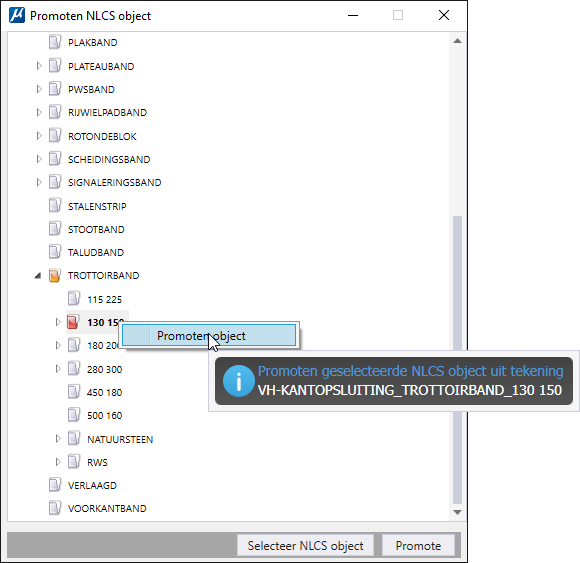Viewport: 580px width, 563px height.
Task: Expand the PLATEAUBAND tree node
Action: tap(39, 66)
